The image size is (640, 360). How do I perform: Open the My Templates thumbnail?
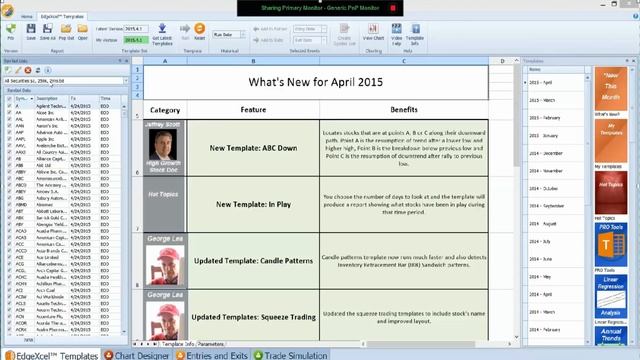611,141
